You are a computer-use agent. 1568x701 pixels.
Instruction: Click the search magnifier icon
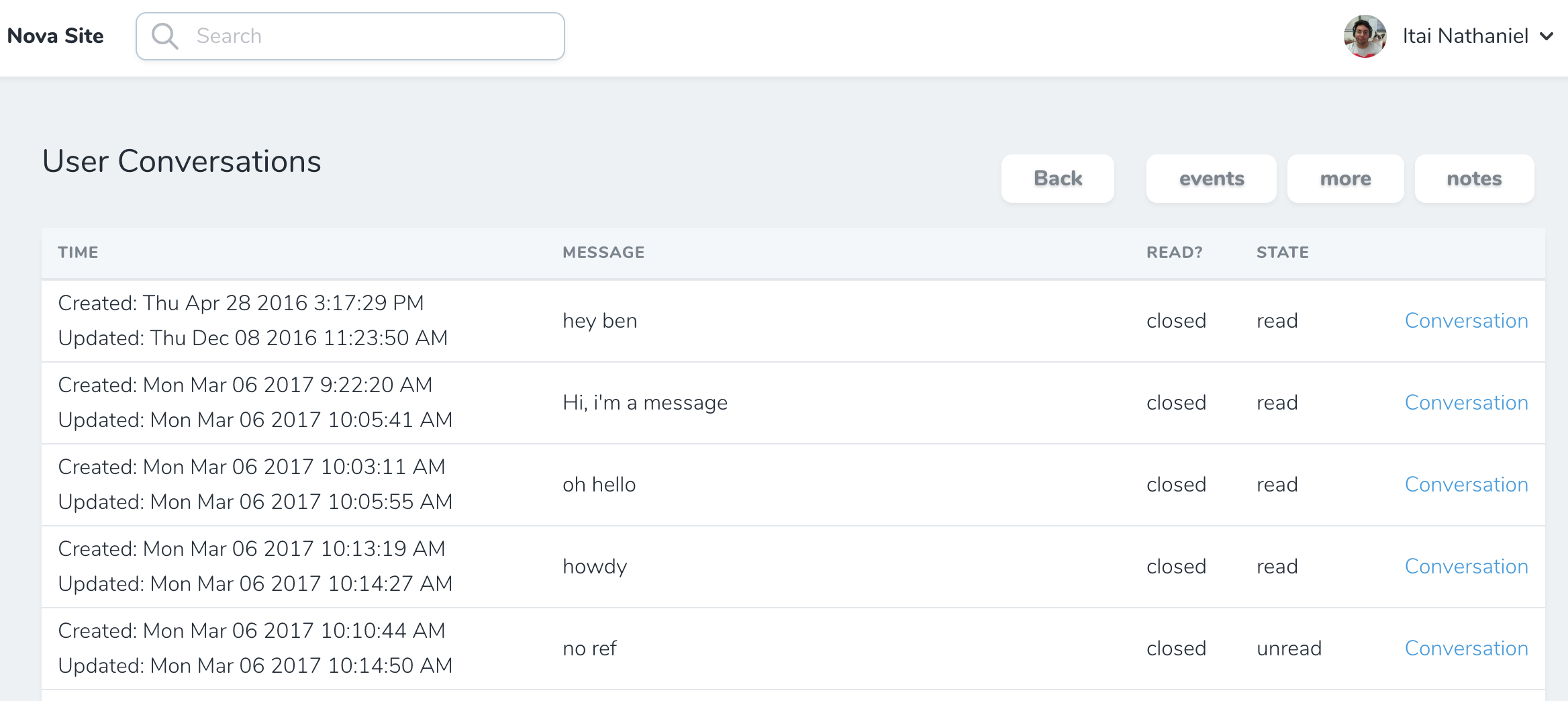pyautogui.click(x=164, y=36)
